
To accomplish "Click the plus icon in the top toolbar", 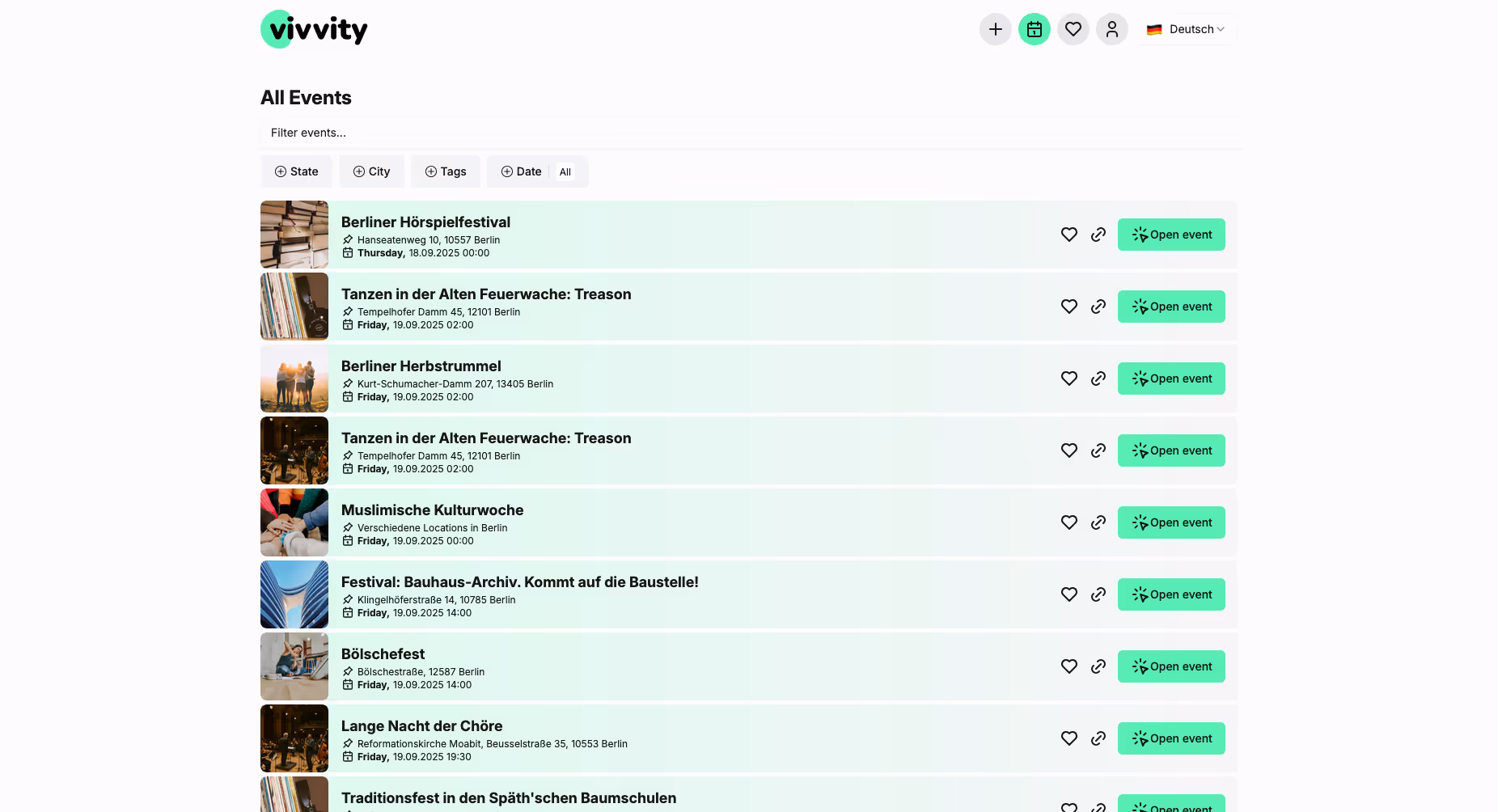I will [x=996, y=29].
